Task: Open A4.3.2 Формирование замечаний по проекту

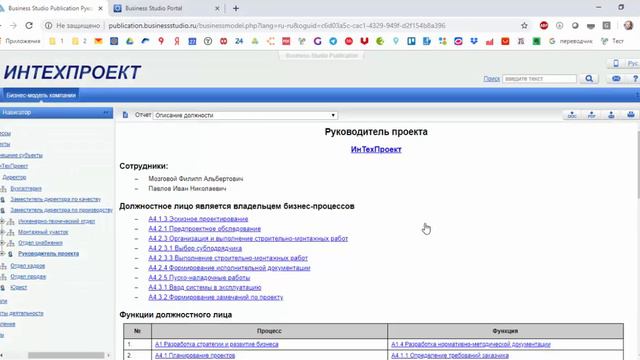Action: coord(216,297)
